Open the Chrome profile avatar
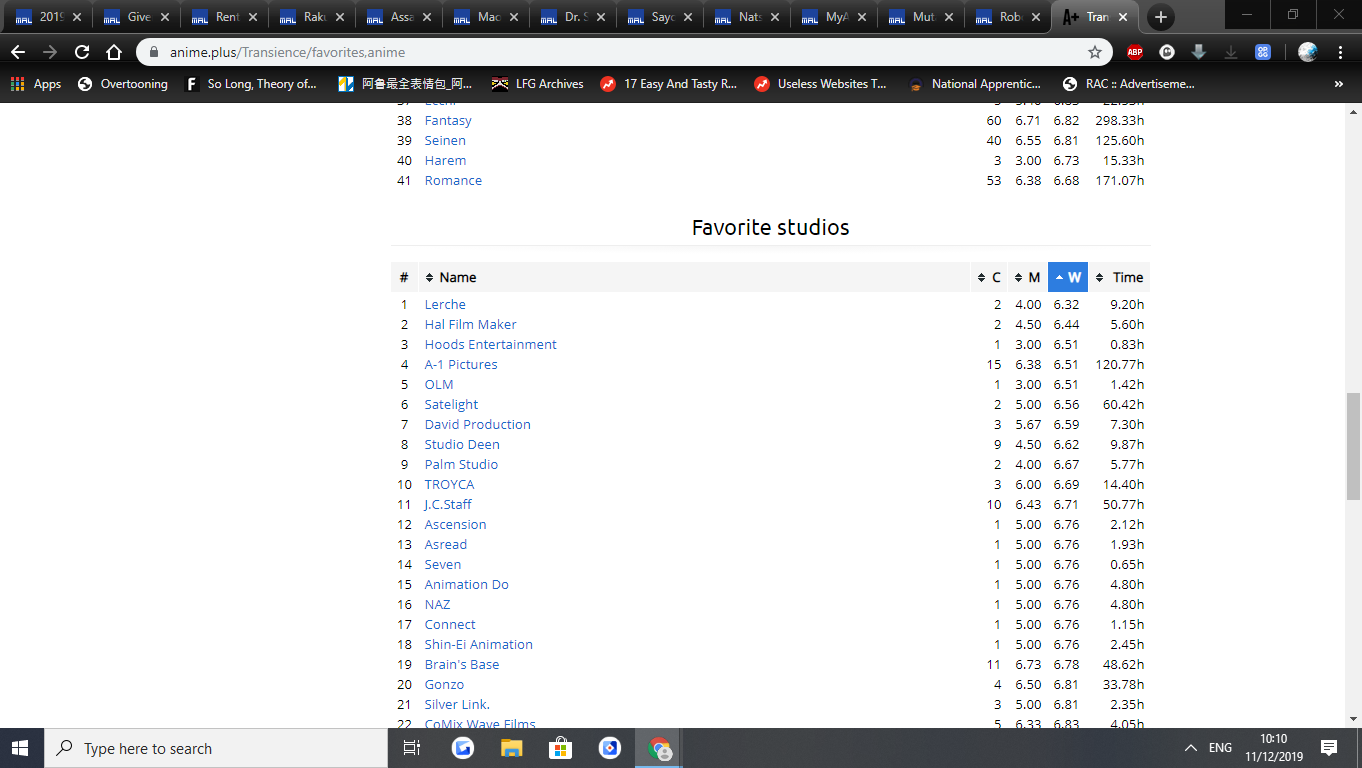The height and width of the screenshot is (768, 1362). pyautogui.click(x=1307, y=52)
